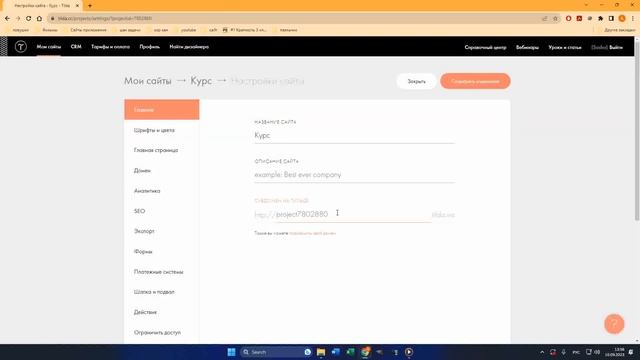Open a new browser tab with plus
The width and height of the screenshot is (640, 360).
[x=90, y=6]
